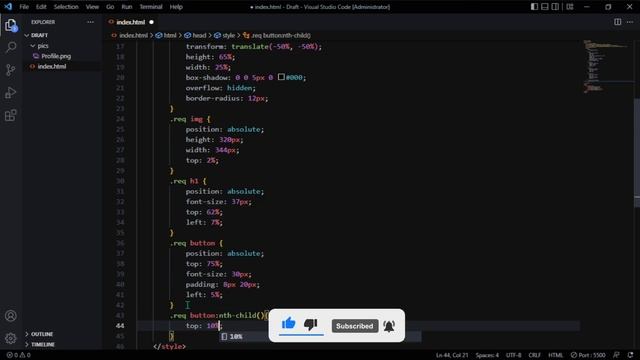This screenshot has height=360, width=640.
Task: Toggle primary side bar layout icon
Action: click(x=534, y=7)
